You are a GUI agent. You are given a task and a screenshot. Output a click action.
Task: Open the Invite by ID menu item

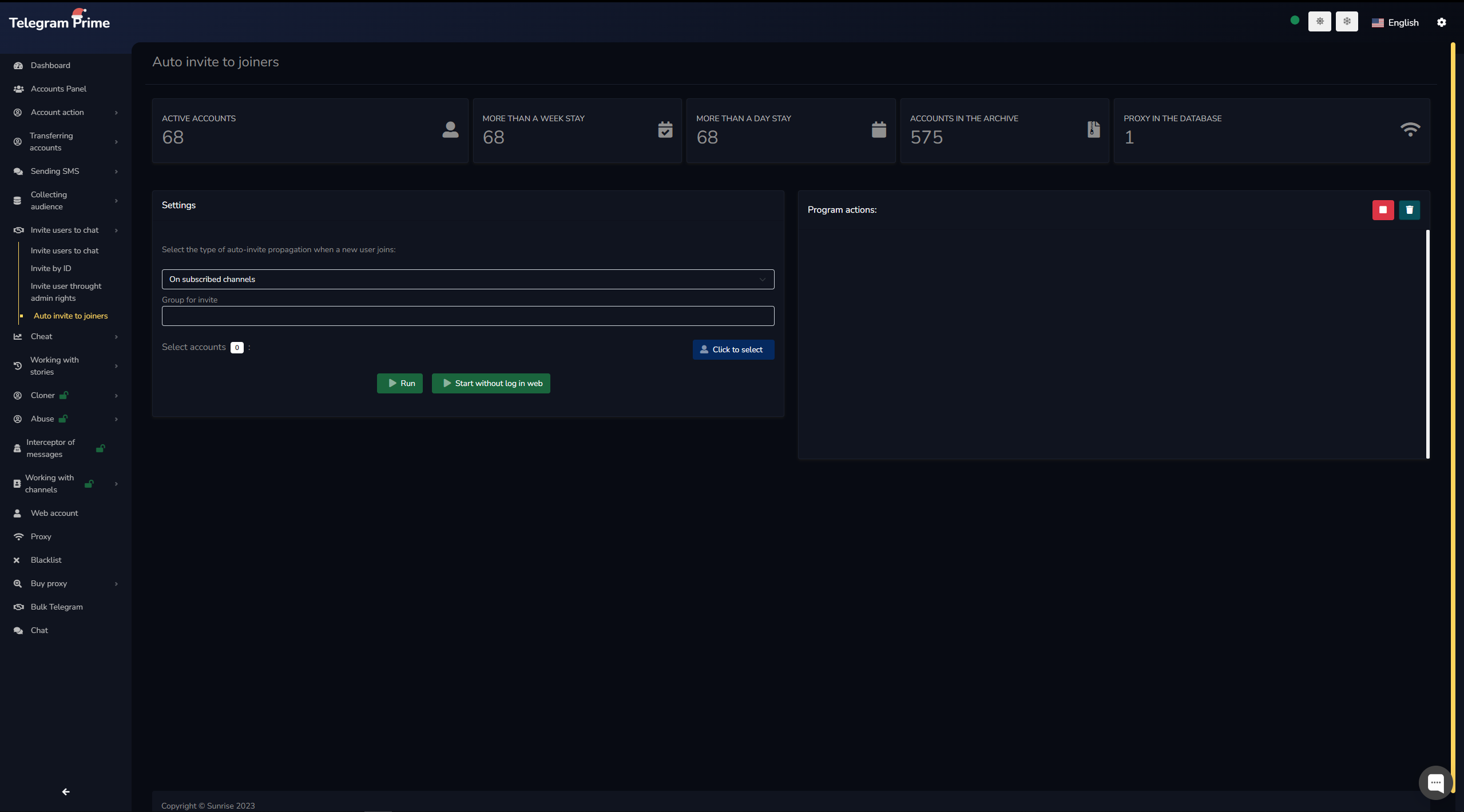[x=51, y=268]
